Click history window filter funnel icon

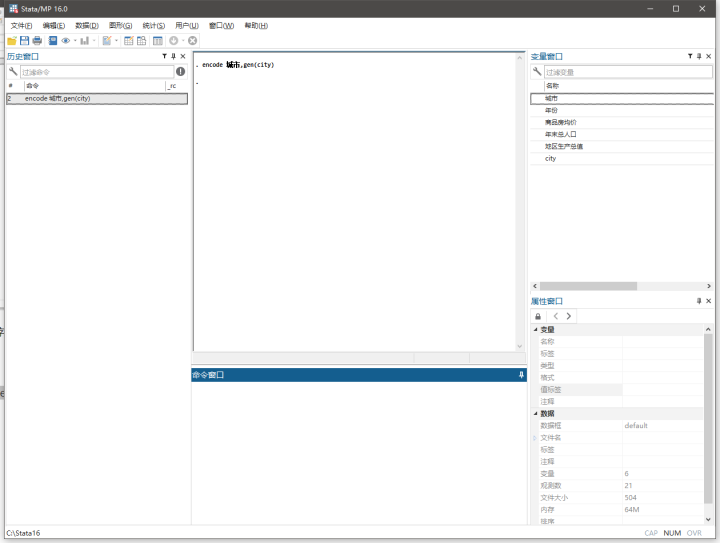(x=164, y=56)
